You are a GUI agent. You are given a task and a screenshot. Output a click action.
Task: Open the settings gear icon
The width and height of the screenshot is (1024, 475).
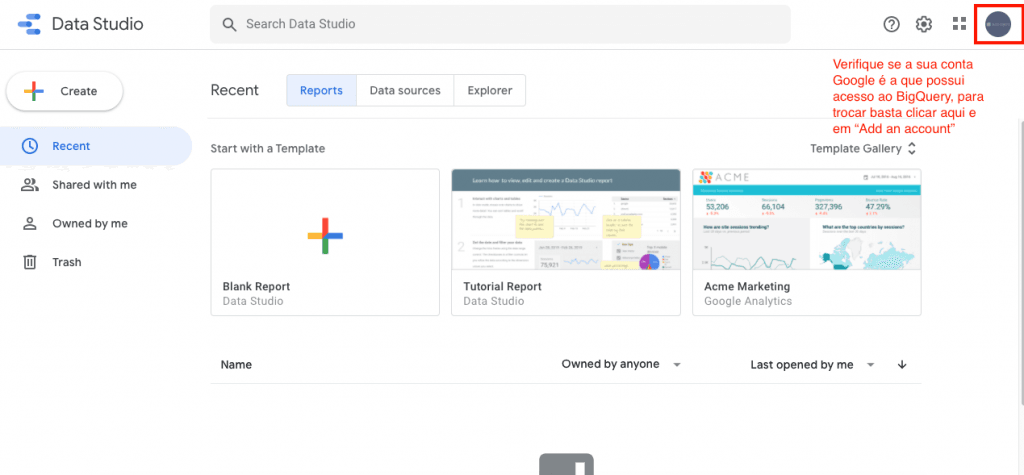[924, 24]
